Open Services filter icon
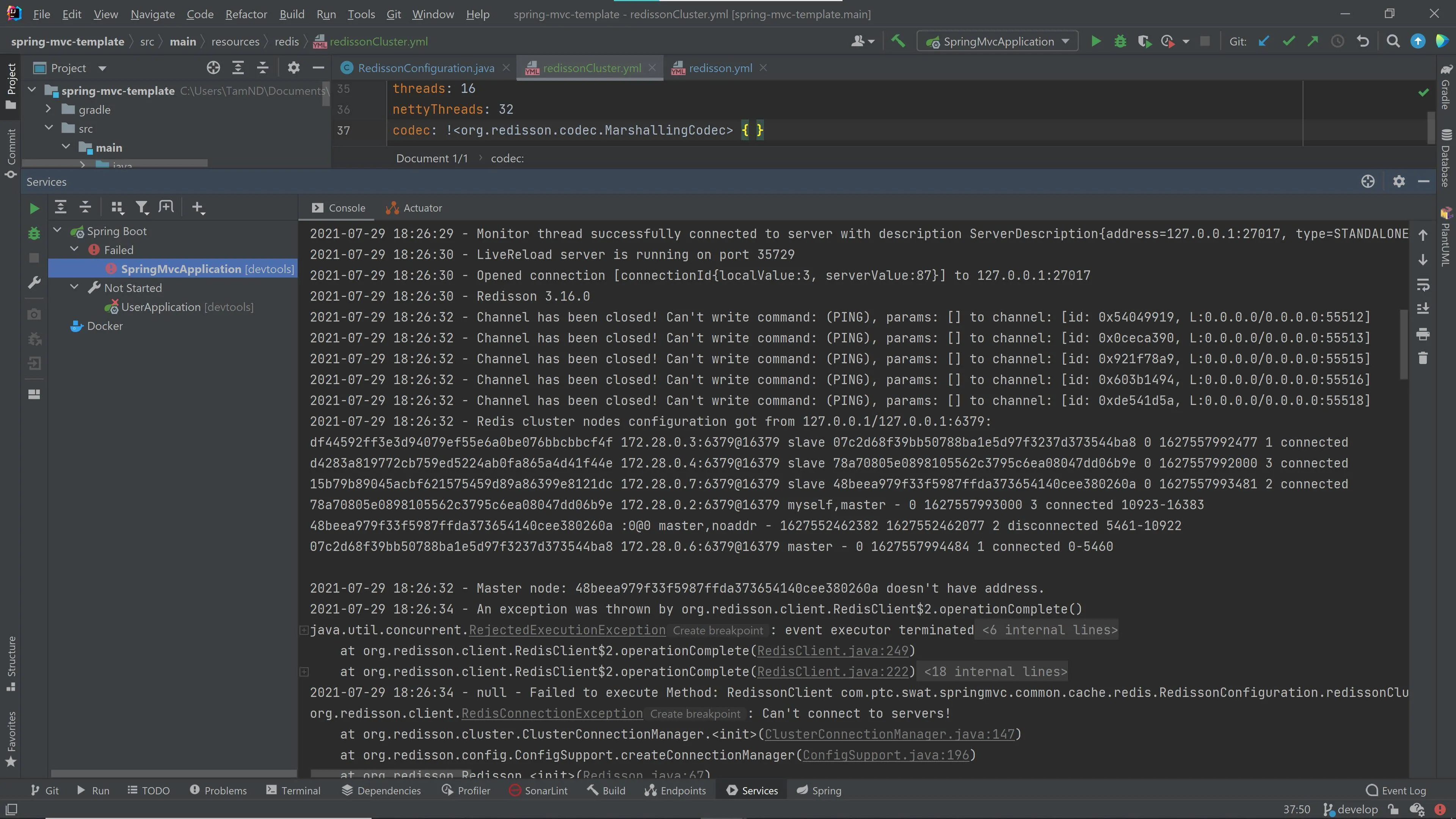This screenshot has width=1456, height=819. [142, 208]
